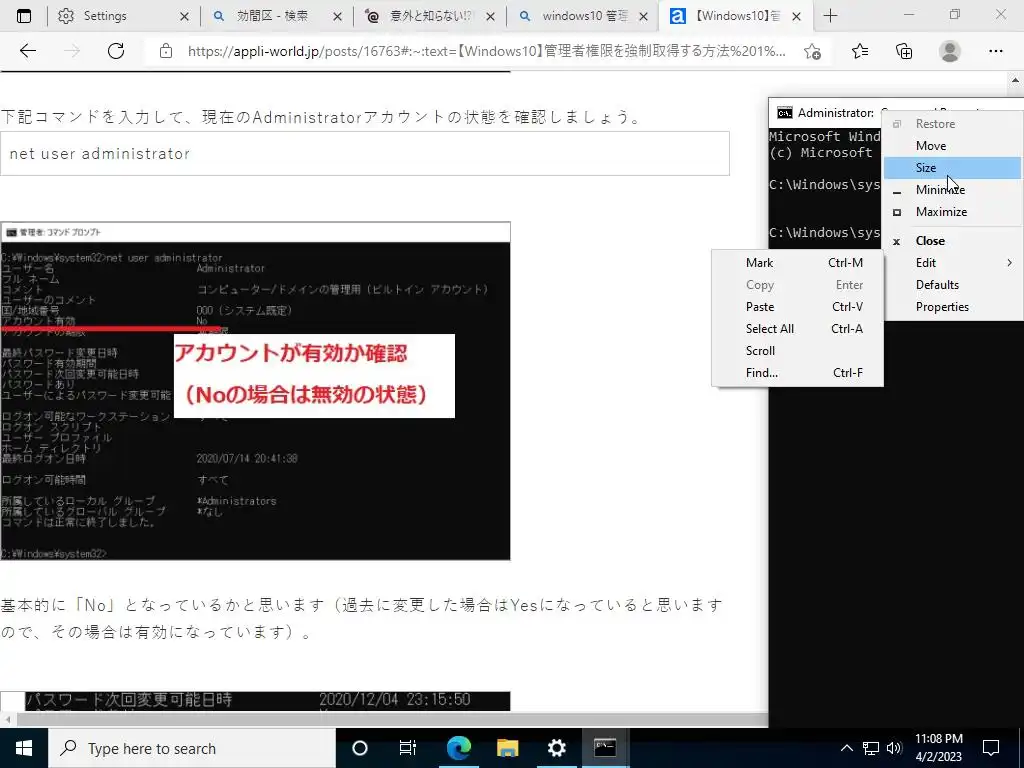Choose Scroll in the Edit submenu
The width and height of the screenshot is (1024, 768).
[x=797, y=351]
